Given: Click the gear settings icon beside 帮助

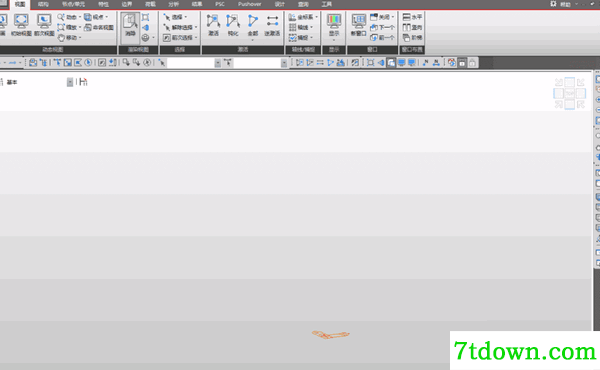Looking at the screenshot, I should 553,4.
